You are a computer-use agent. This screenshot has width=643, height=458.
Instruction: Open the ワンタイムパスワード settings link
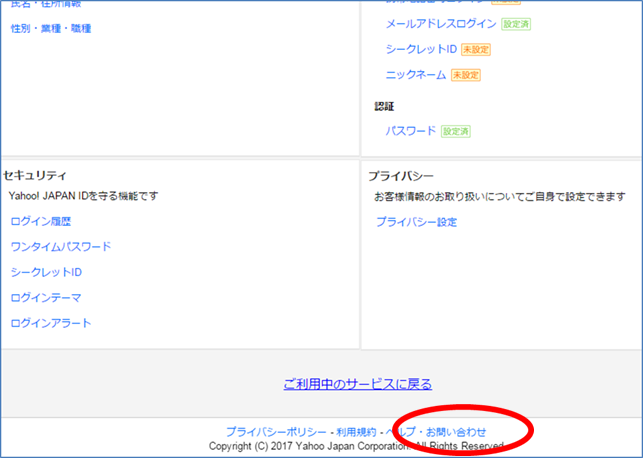pos(61,247)
